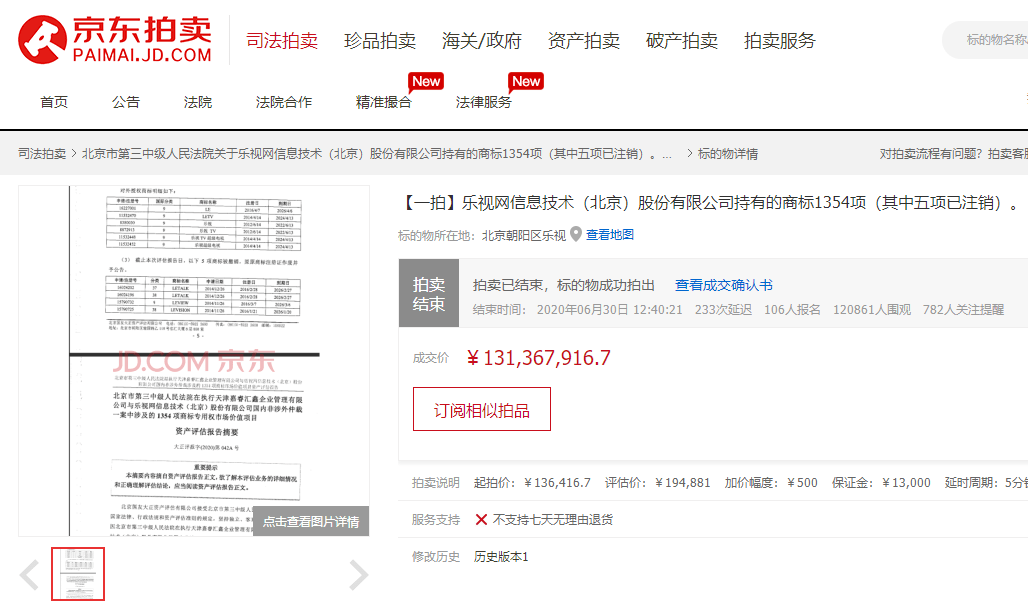Screen dimensions: 1028x609
Task: Open 公告 in sub navigation
Action: (126, 102)
